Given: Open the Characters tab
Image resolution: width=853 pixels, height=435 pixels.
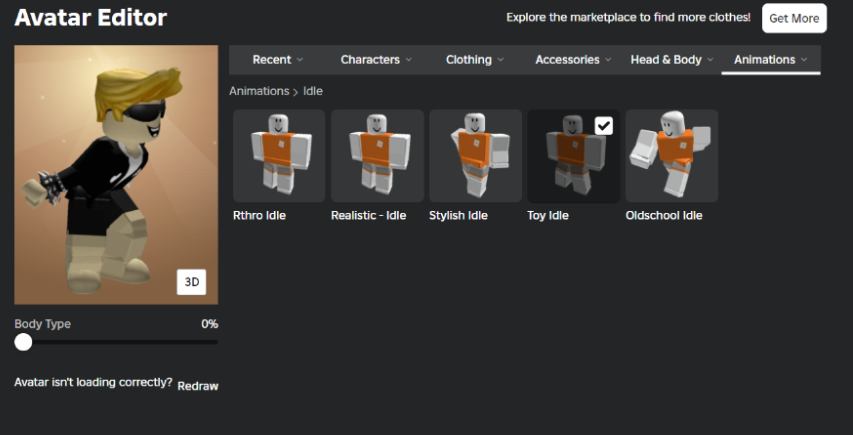Looking at the screenshot, I should click(x=376, y=60).
